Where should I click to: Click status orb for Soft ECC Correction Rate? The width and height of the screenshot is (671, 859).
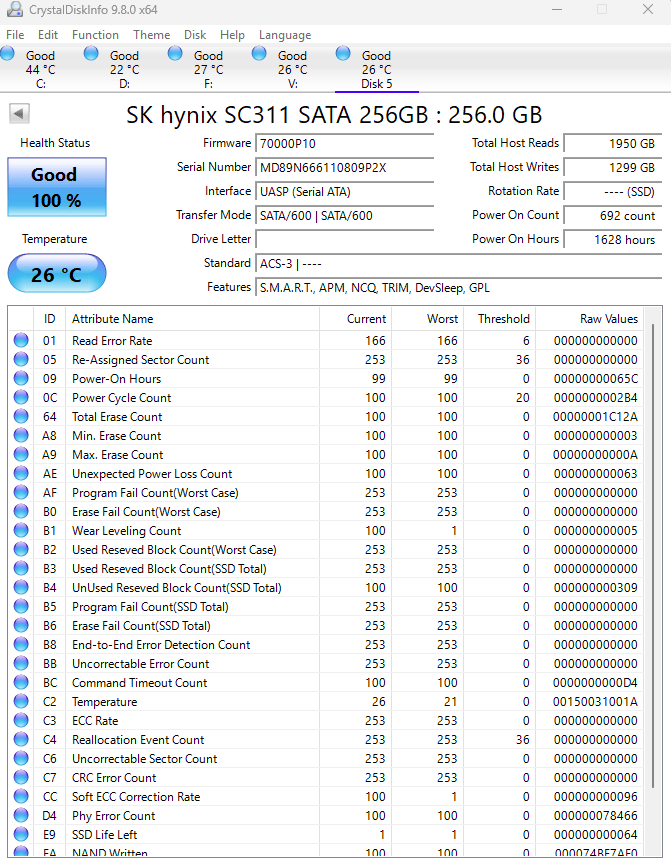point(21,797)
